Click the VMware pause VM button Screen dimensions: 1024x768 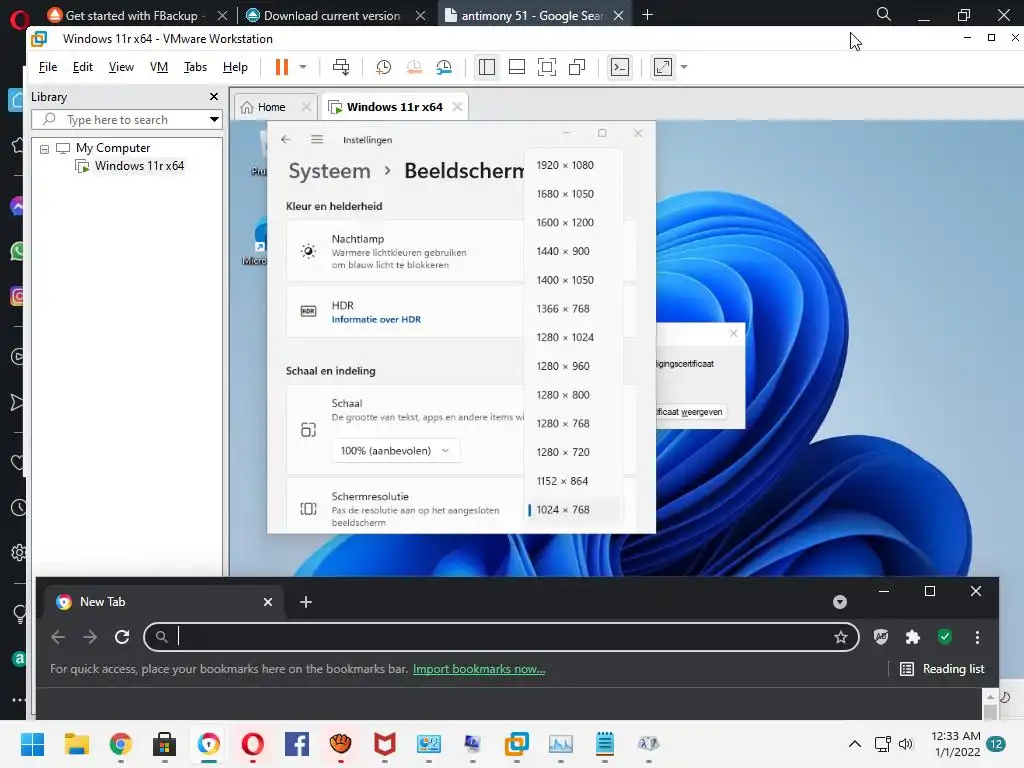coord(281,67)
